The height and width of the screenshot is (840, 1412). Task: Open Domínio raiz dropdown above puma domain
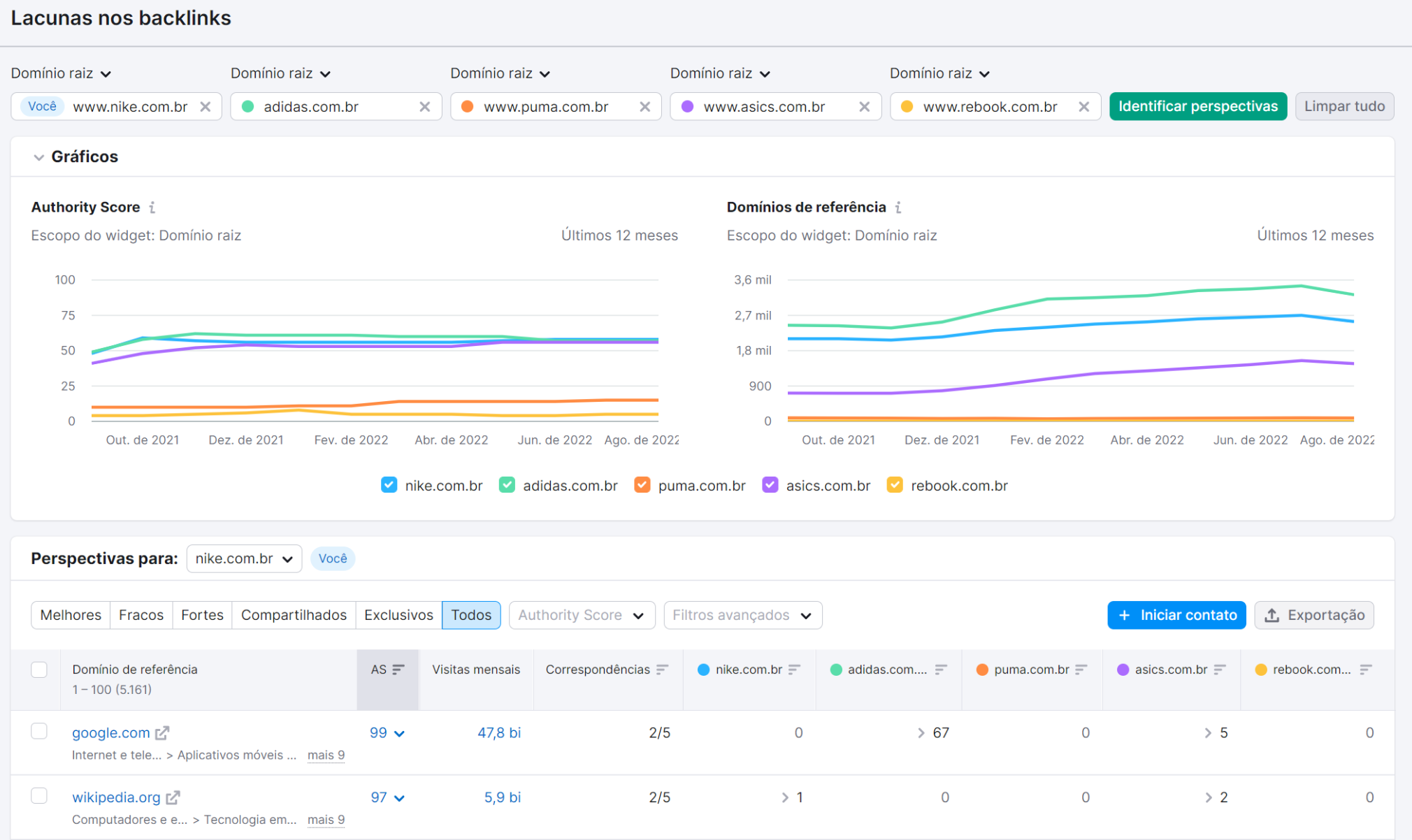coord(500,73)
